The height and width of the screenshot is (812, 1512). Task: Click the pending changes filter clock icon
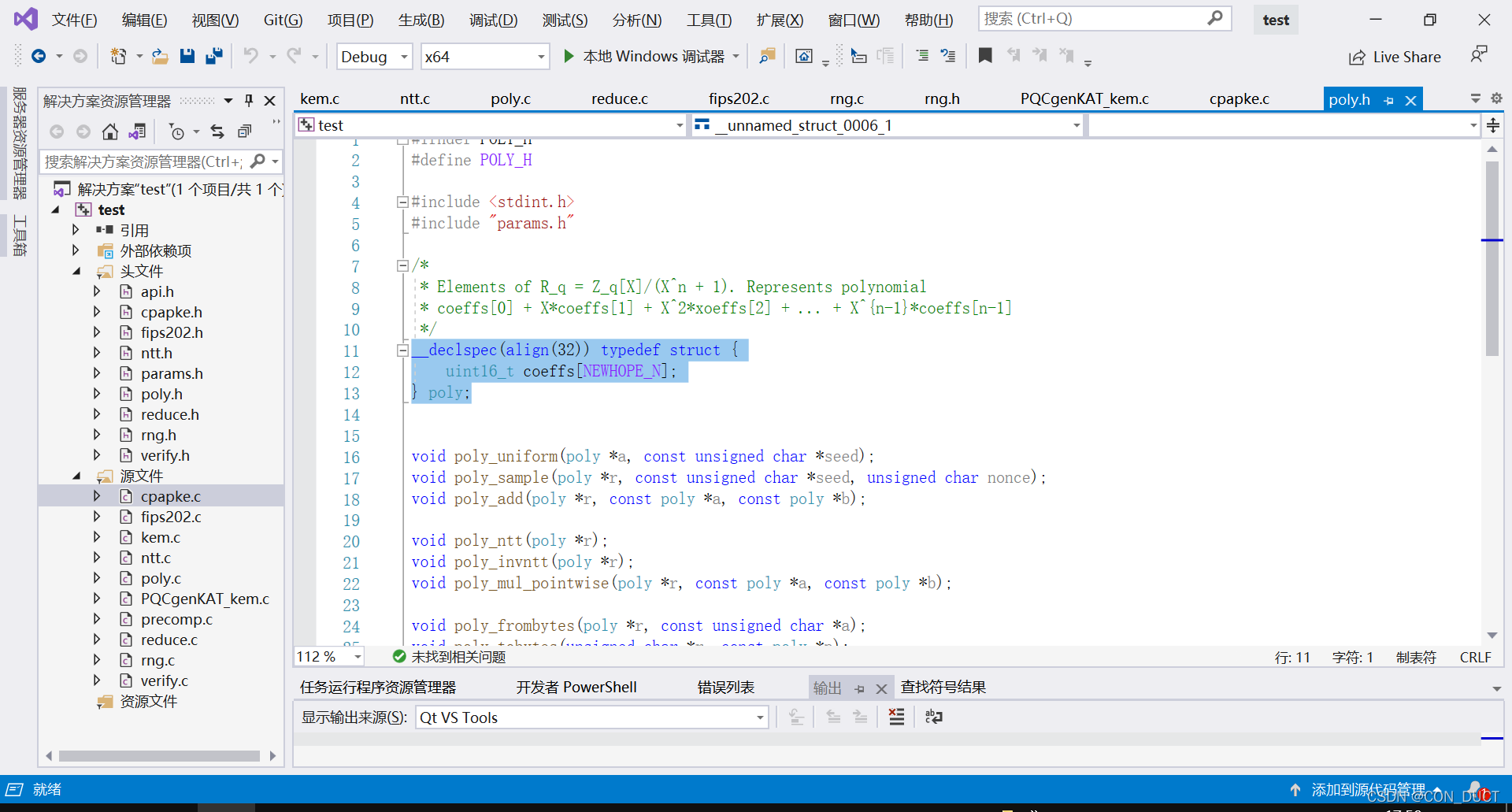pos(177,132)
